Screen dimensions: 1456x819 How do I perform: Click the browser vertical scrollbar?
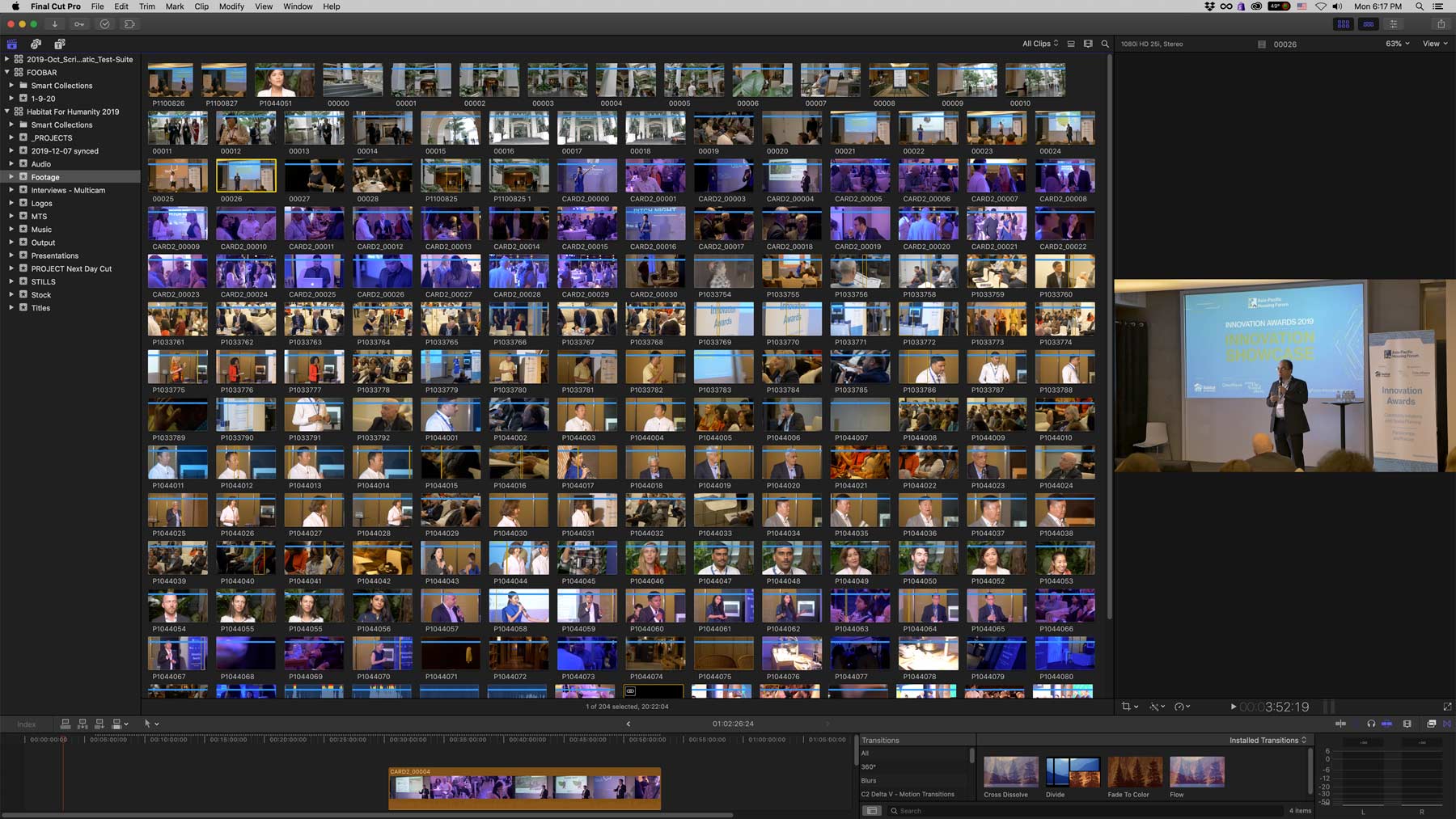[x=1109, y=336]
